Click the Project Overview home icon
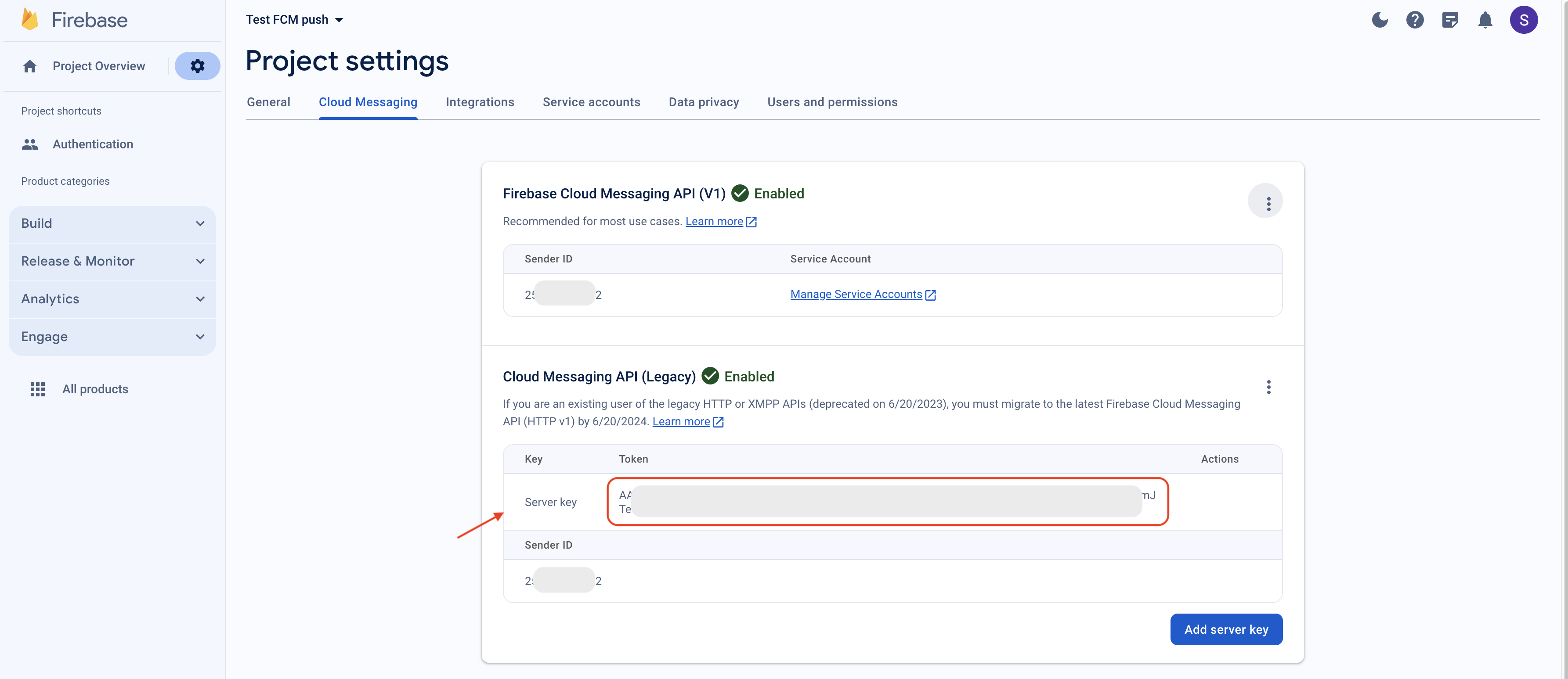This screenshot has height=679, width=1568. pyautogui.click(x=30, y=66)
